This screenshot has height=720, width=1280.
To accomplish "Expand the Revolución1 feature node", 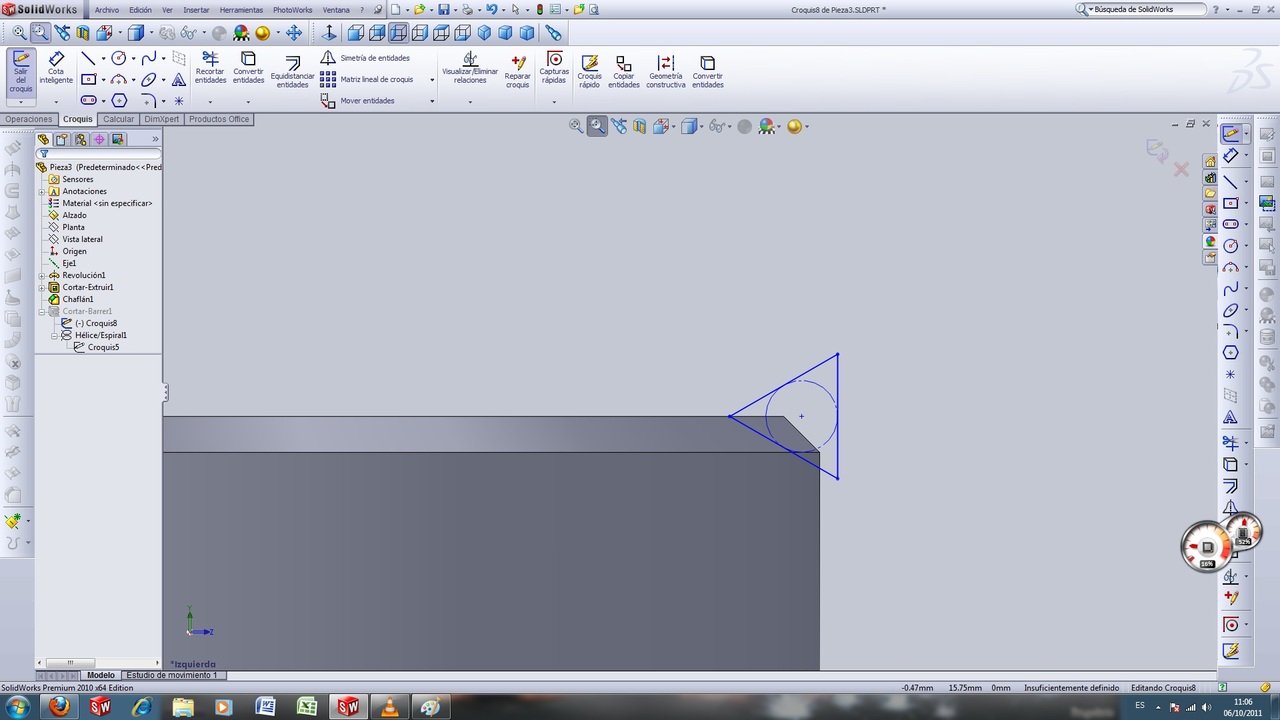I will pos(42,275).
